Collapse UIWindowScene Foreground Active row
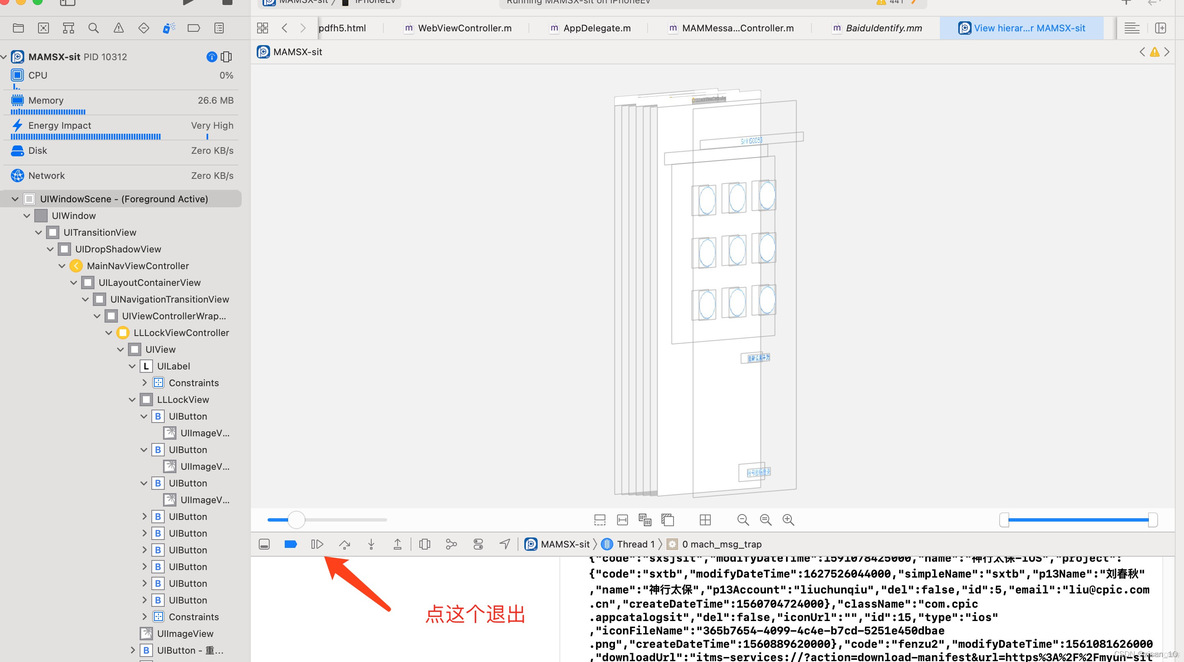The width and height of the screenshot is (1184, 662). click(x=15, y=199)
